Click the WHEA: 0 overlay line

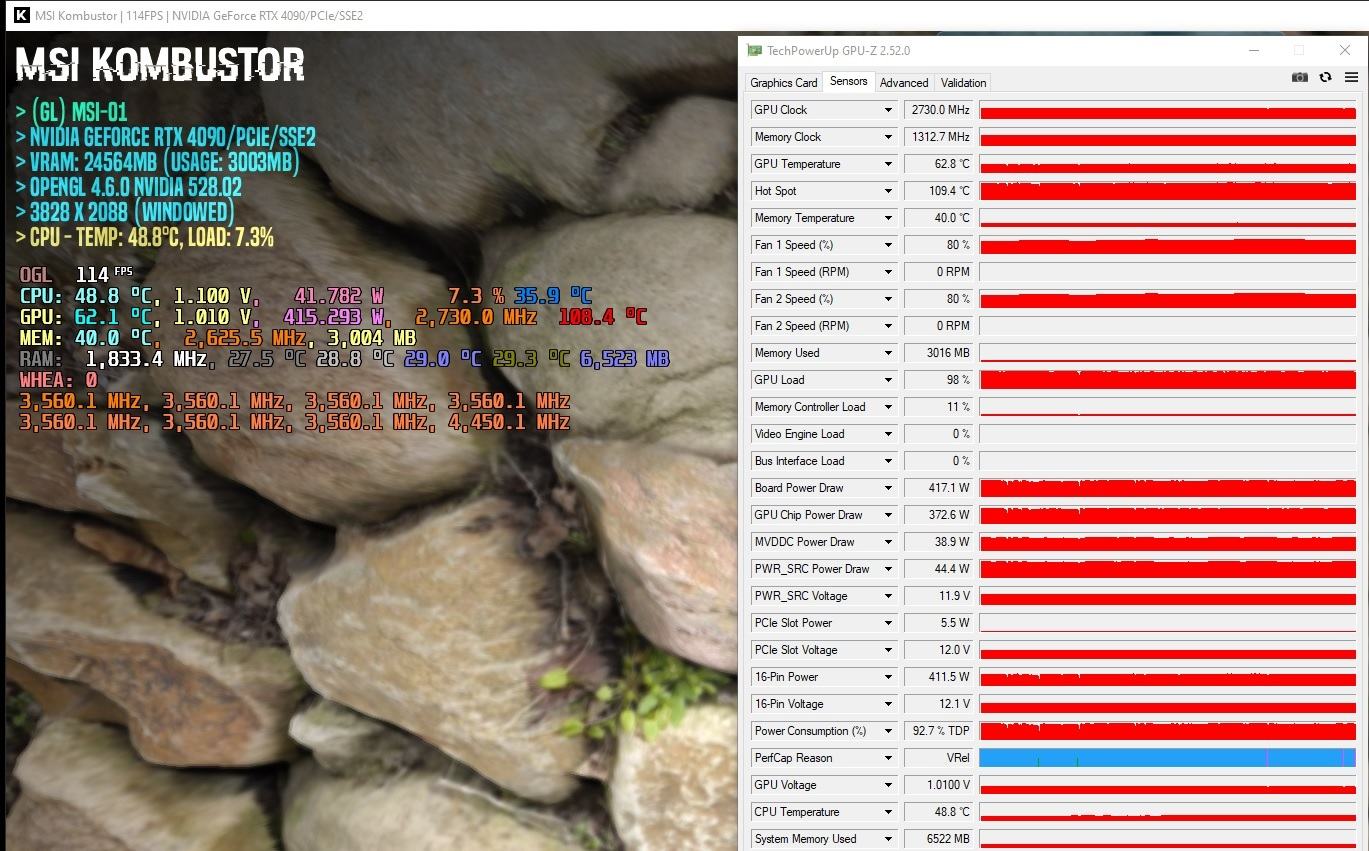58,380
